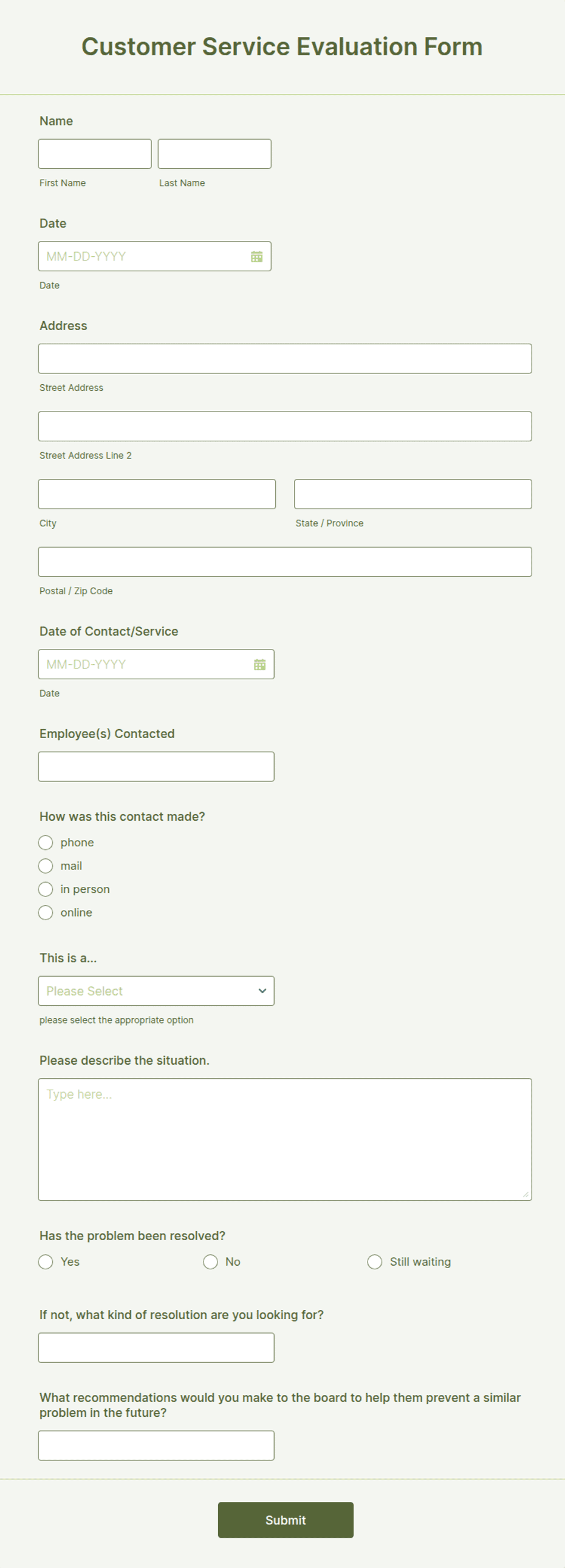The width and height of the screenshot is (565, 1568).
Task: Click the City text box
Action: tap(157, 494)
